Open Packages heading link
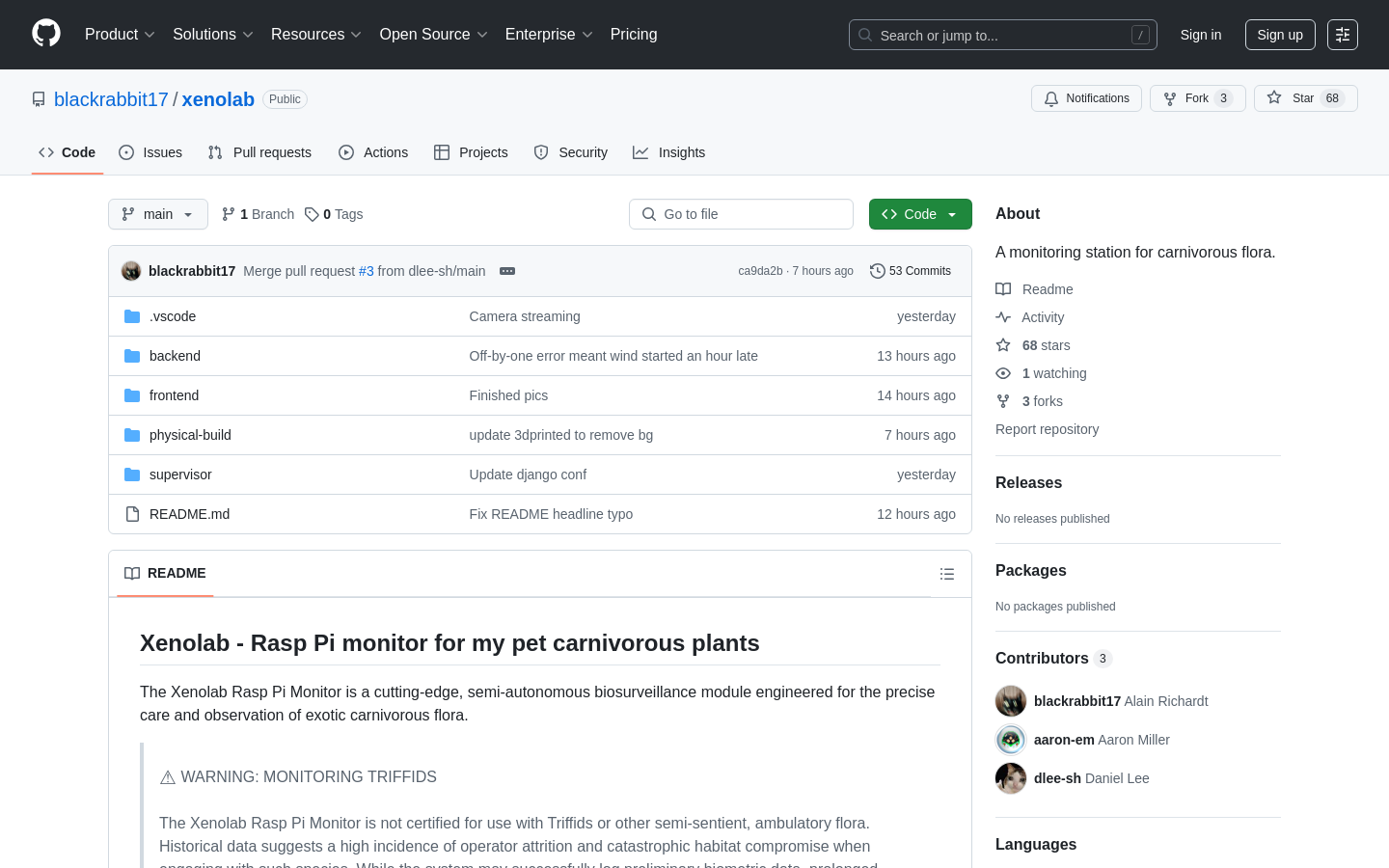 click(1030, 571)
